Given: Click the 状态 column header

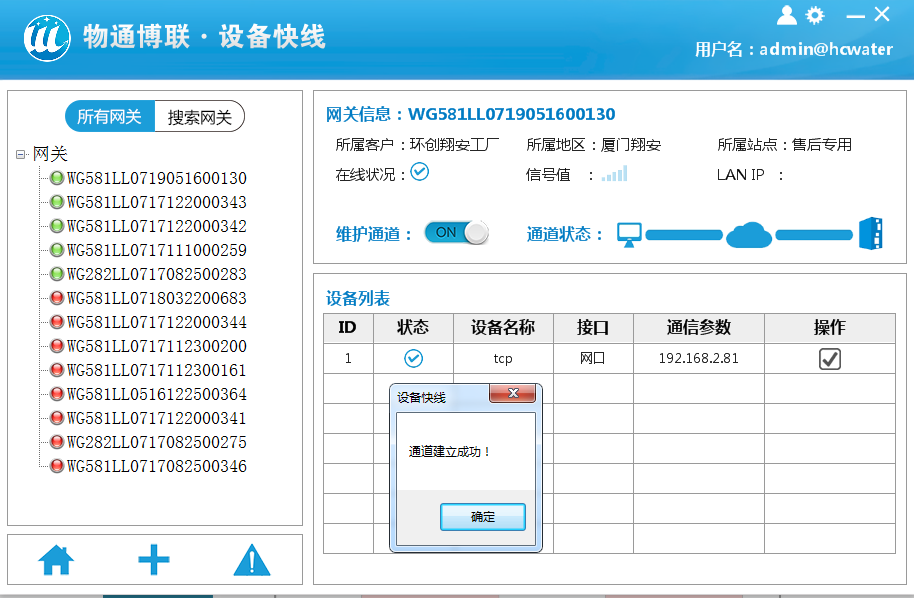Looking at the screenshot, I should (x=413, y=328).
